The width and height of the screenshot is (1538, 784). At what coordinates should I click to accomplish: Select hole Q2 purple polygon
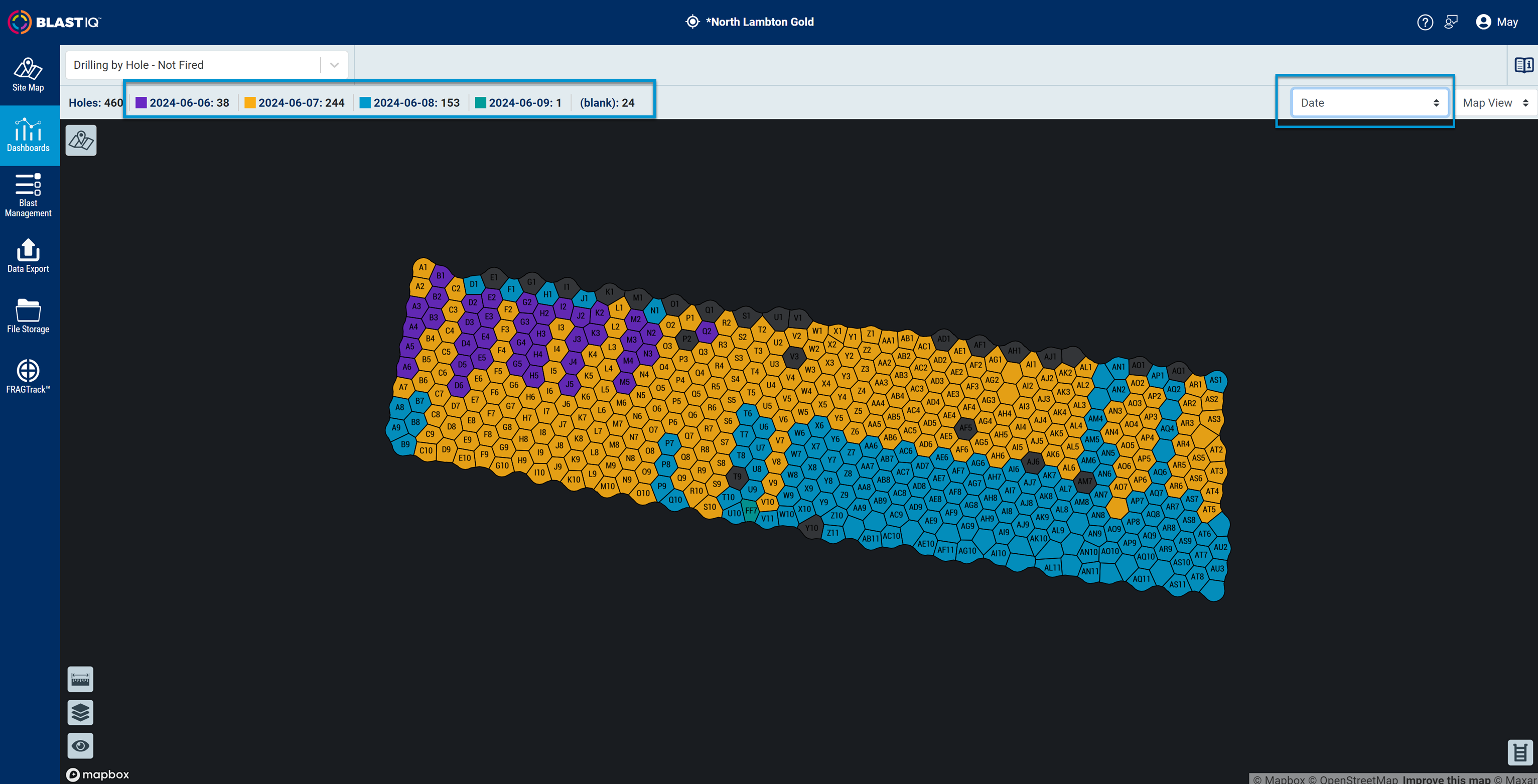pyautogui.click(x=707, y=331)
